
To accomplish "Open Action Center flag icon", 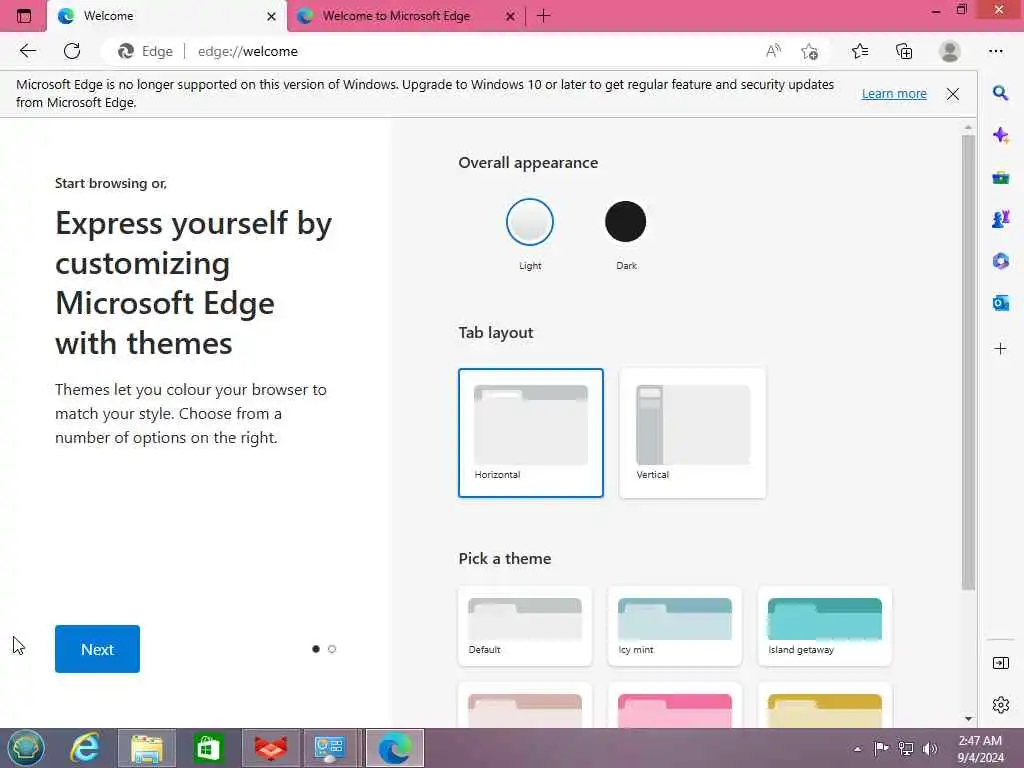I will click(881, 748).
